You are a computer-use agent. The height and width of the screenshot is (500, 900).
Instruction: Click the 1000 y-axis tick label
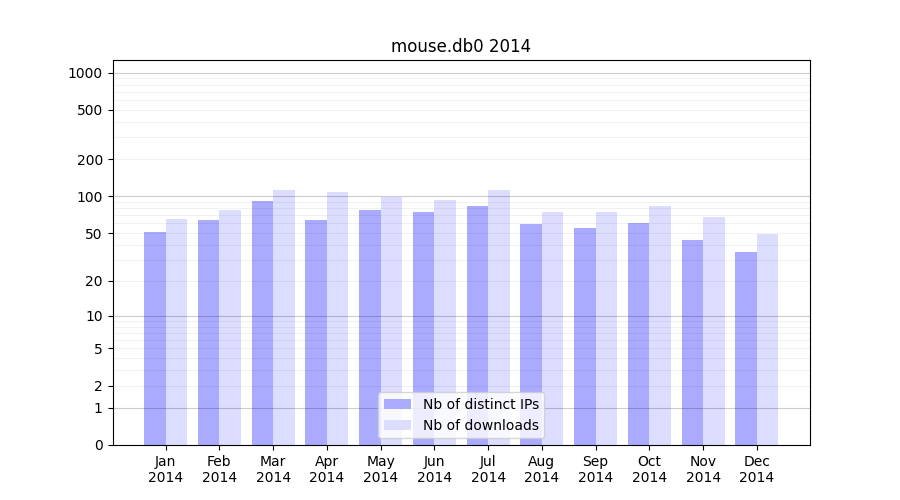(x=85, y=73)
